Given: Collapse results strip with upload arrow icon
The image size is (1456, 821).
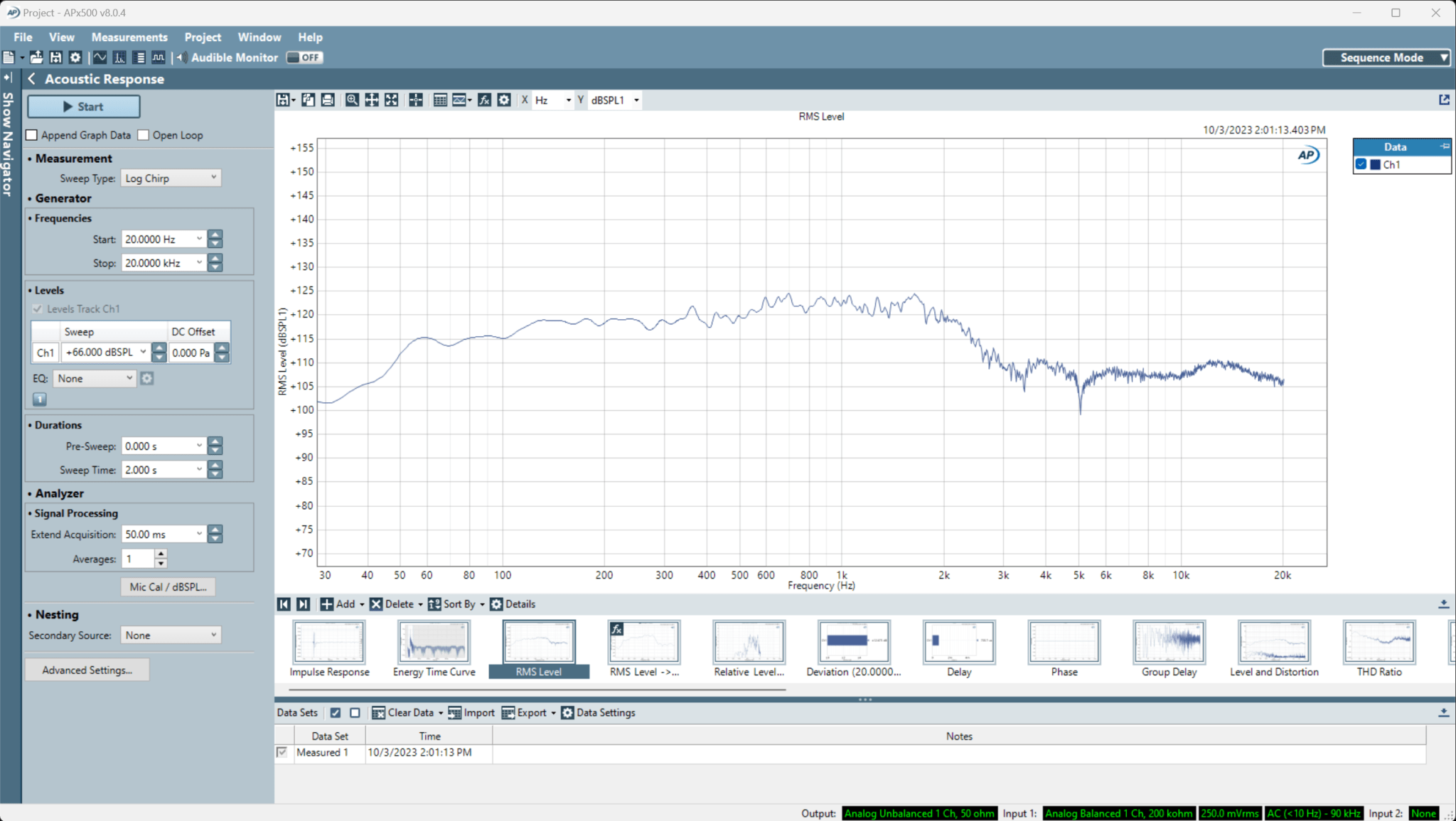Looking at the screenshot, I should coord(1444,603).
